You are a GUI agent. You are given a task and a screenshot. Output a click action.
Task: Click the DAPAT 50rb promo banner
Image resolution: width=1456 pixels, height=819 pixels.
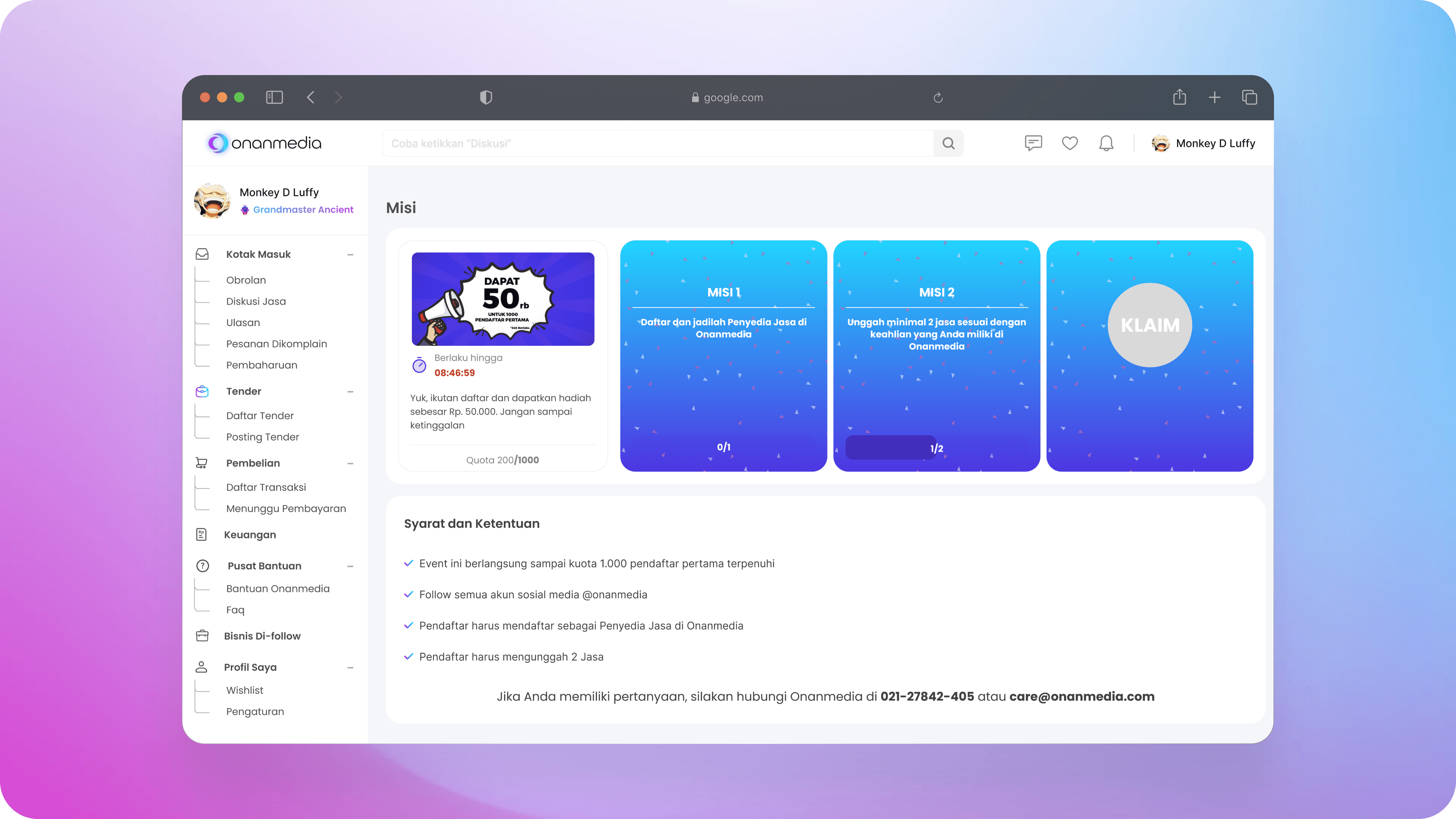[503, 299]
